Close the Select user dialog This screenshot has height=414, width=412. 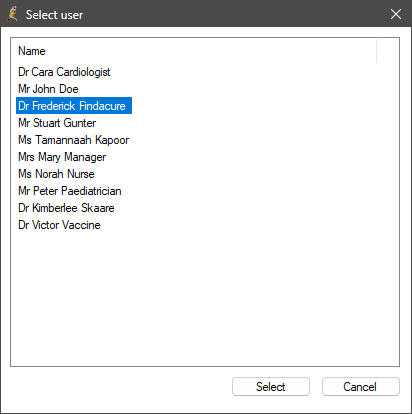click(396, 14)
